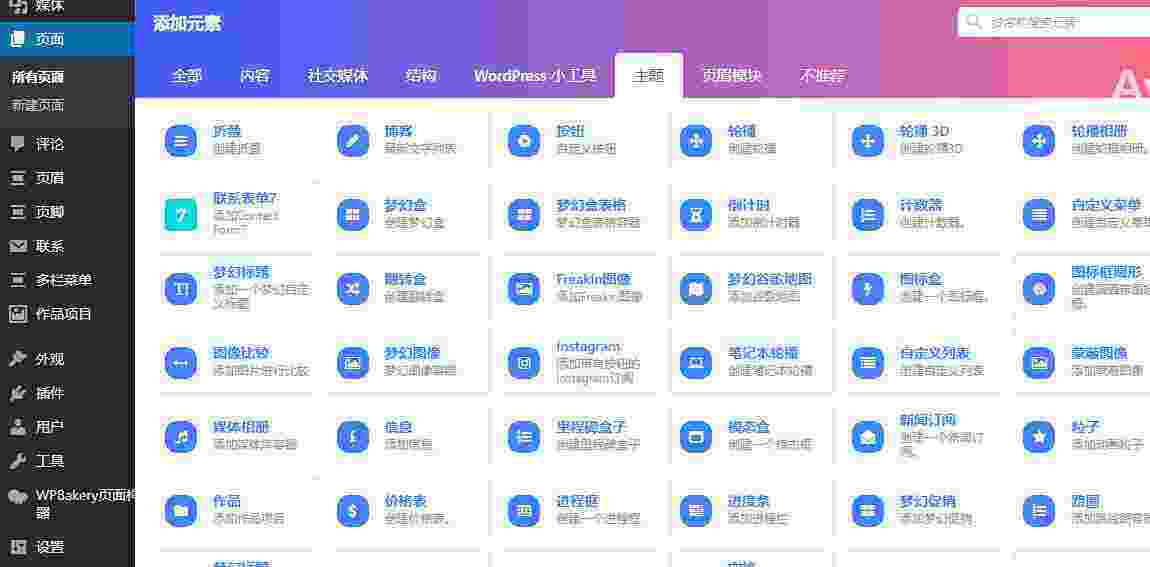Screen dimensions: 1150x567
Task: Open 联系 in the admin sidebar
Action: coord(67,246)
